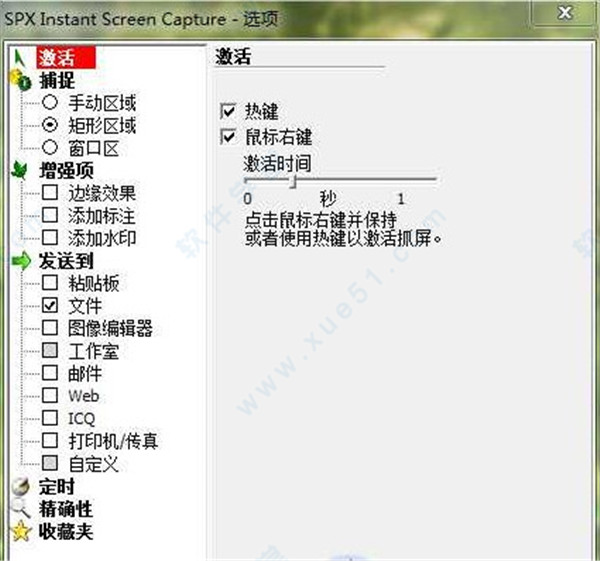Click the 秒 unit label under the slider

pyautogui.click(x=328, y=198)
